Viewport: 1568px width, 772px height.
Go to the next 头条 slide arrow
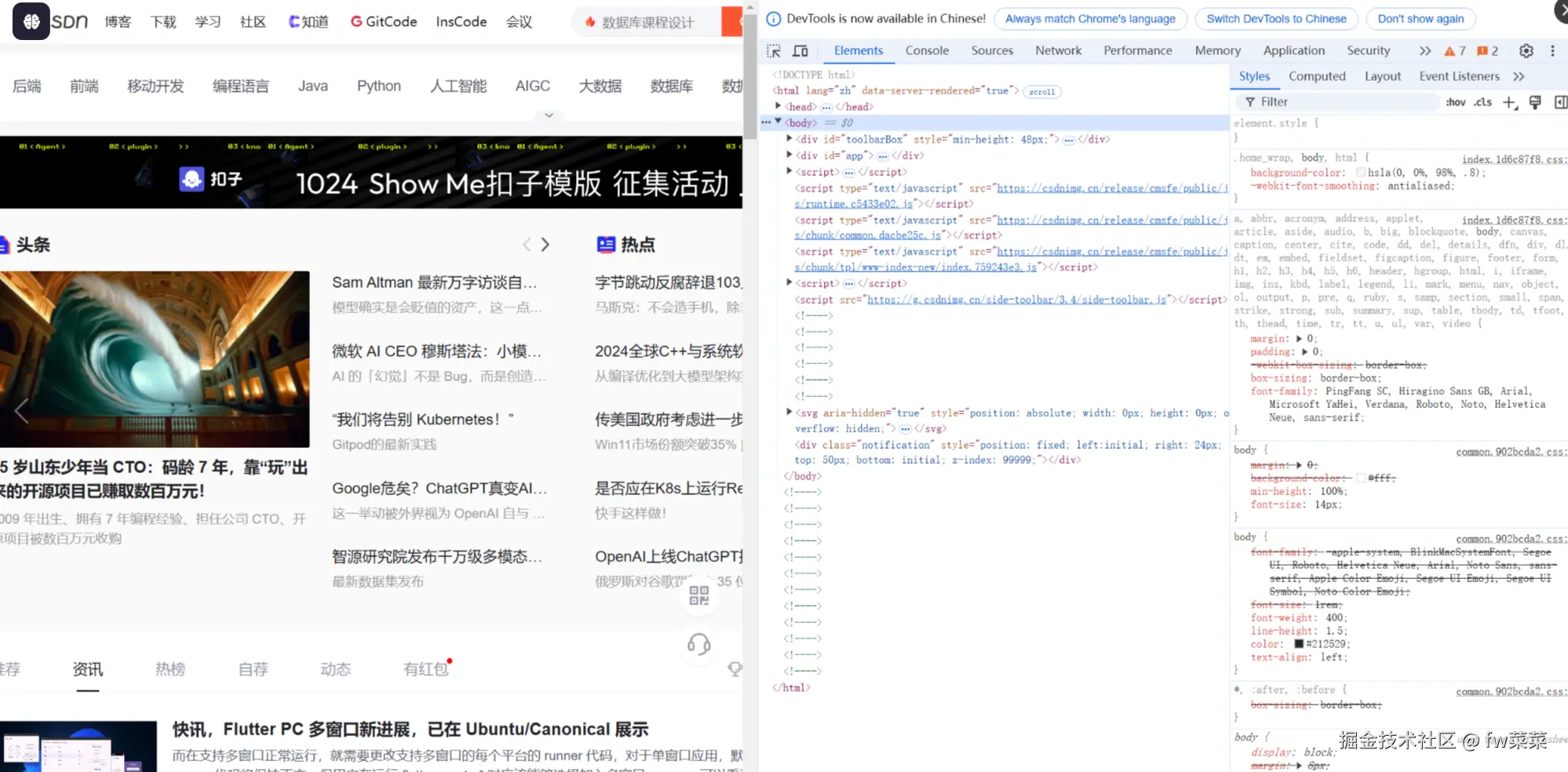545,245
